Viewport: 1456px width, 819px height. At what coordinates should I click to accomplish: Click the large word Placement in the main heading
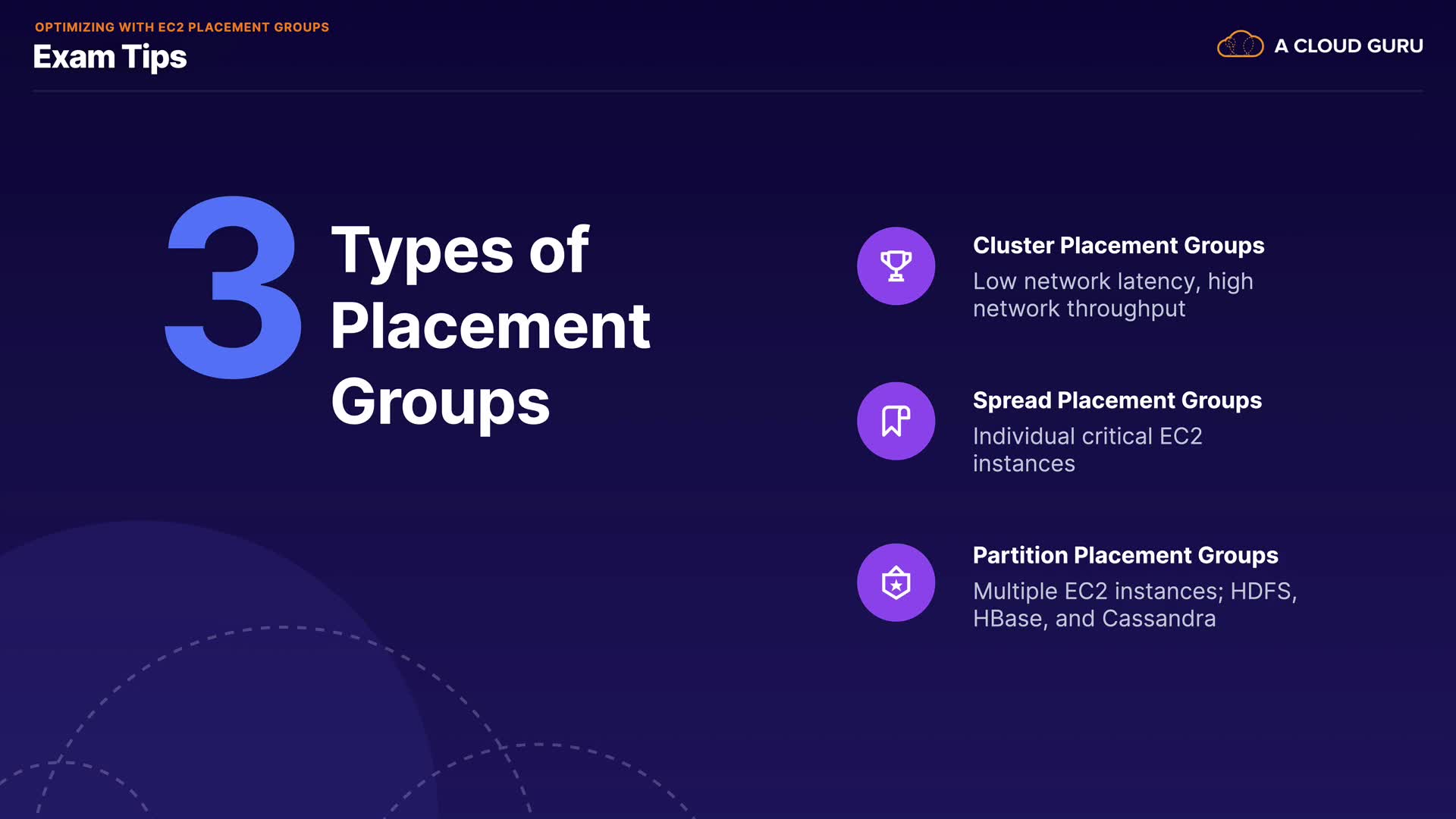pyautogui.click(x=490, y=326)
